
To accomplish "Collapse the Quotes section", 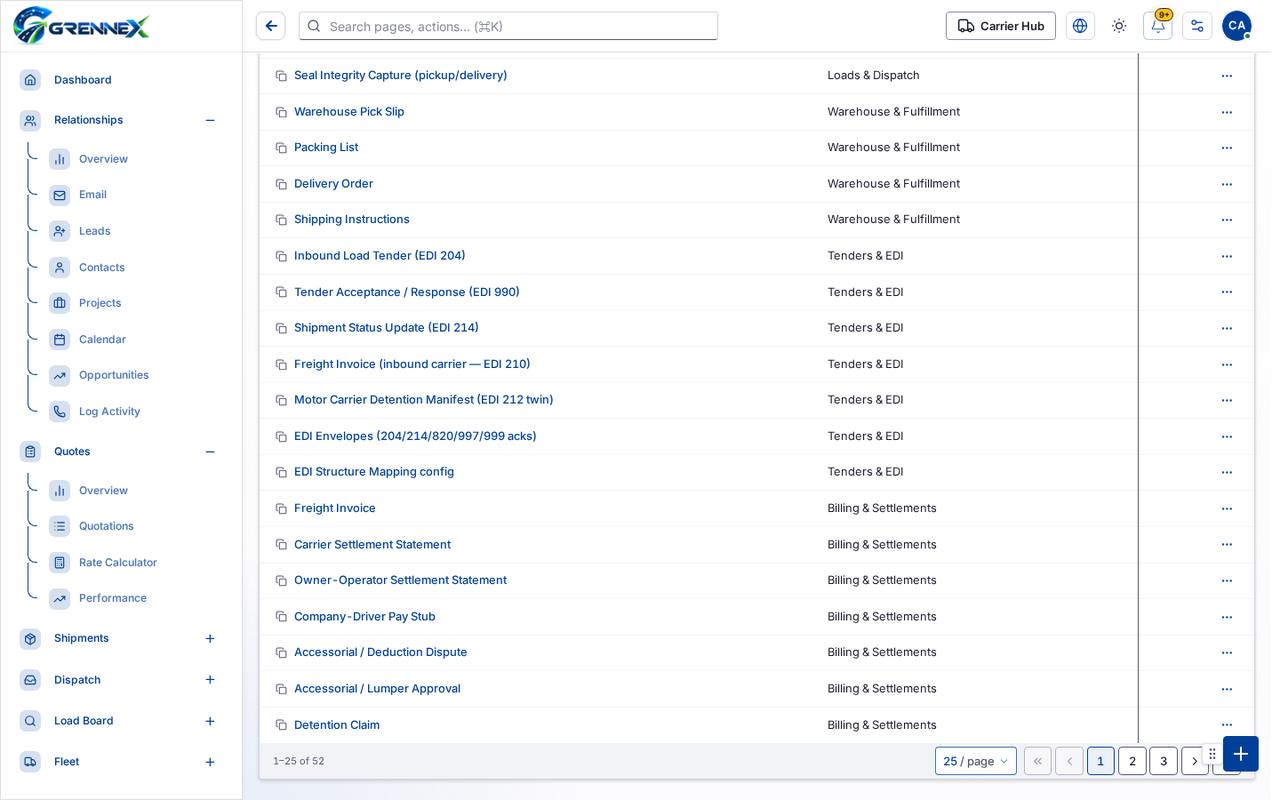I will pyautogui.click(x=210, y=452).
